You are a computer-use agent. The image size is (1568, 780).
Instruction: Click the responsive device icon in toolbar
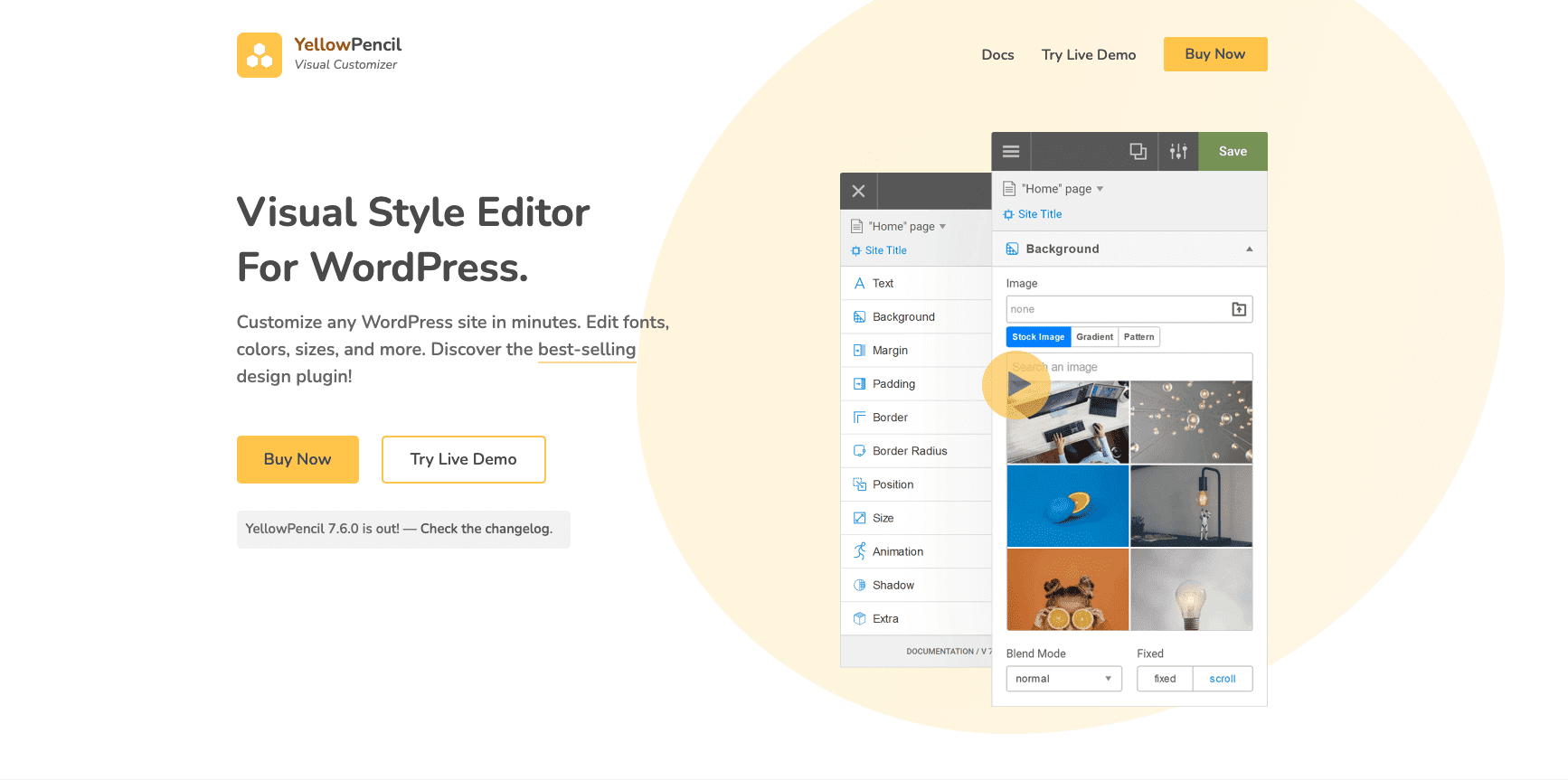point(1138,152)
